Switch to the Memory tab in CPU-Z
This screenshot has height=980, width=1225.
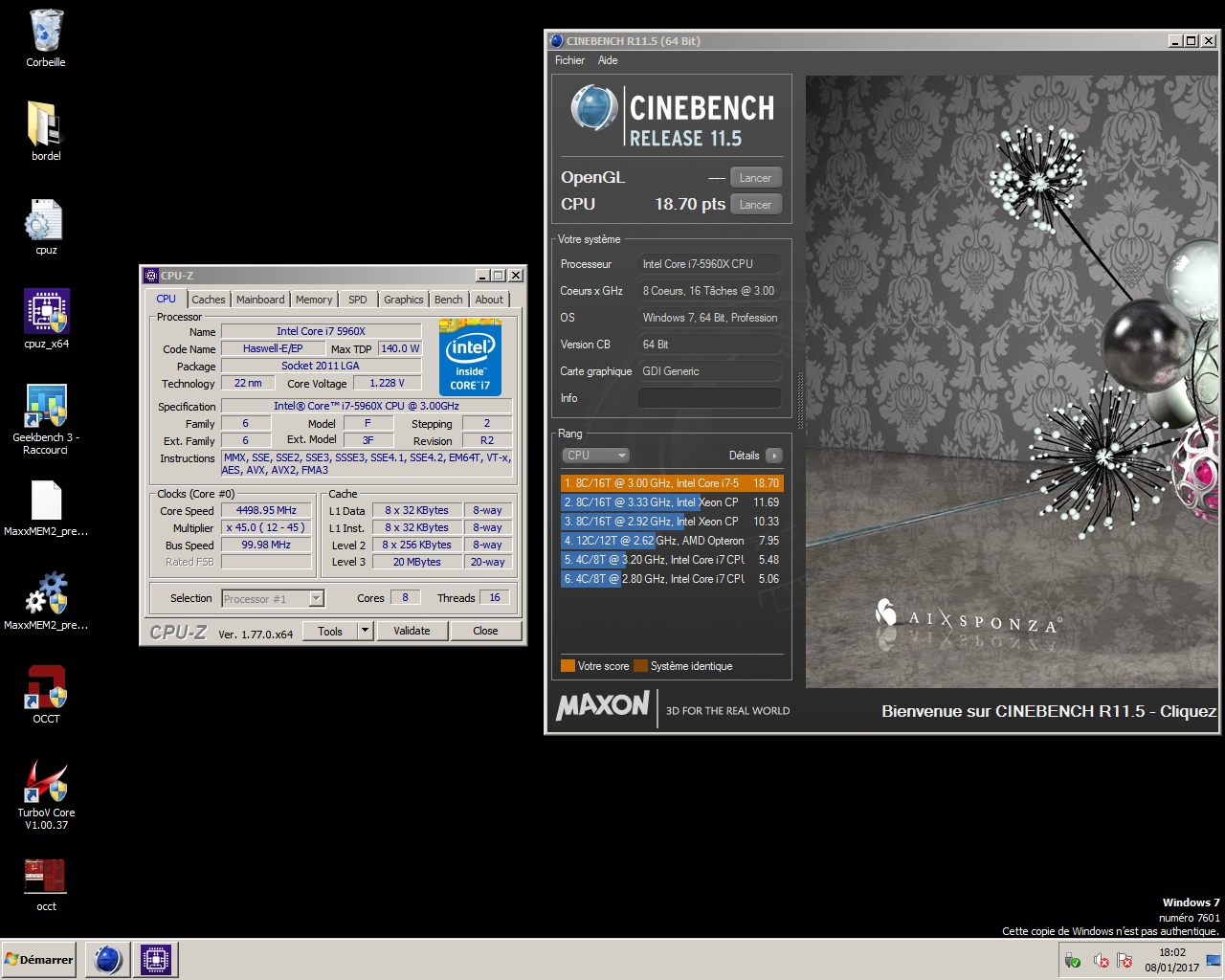[x=313, y=300]
